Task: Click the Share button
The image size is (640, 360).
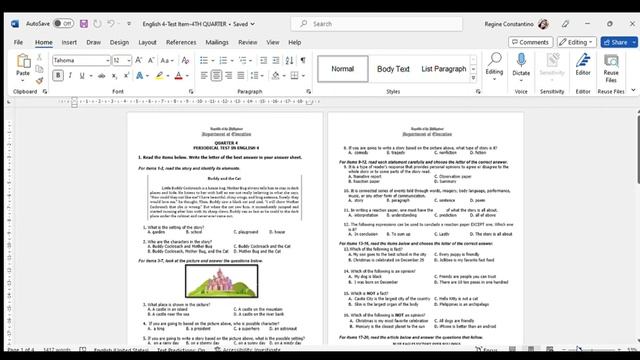Action: pos(616,42)
